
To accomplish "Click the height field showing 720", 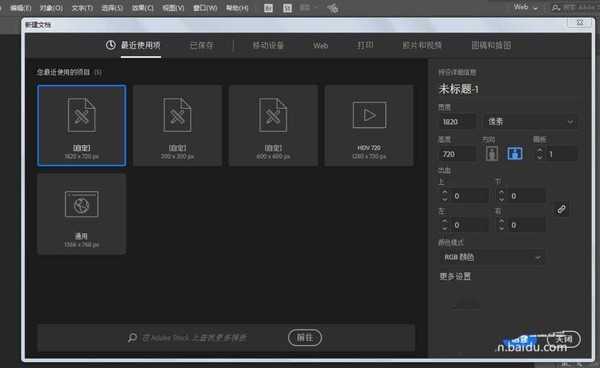I will click(457, 154).
